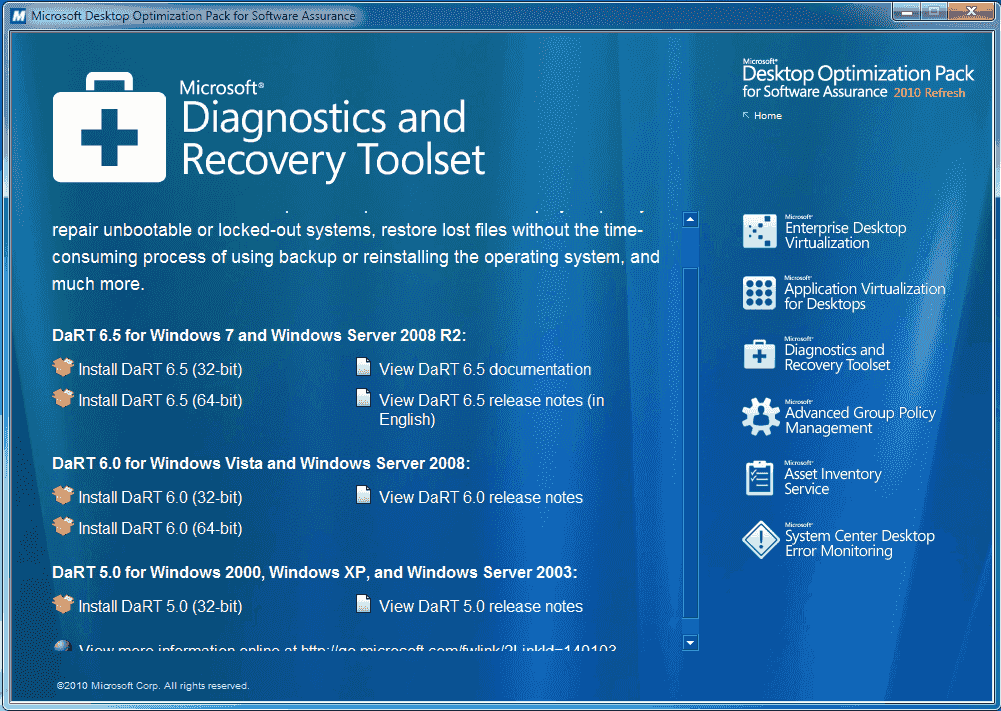Click the '©2010 Microsoft Corp. All rights reserved.' text
1001x711 pixels.
[x=153, y=685]
